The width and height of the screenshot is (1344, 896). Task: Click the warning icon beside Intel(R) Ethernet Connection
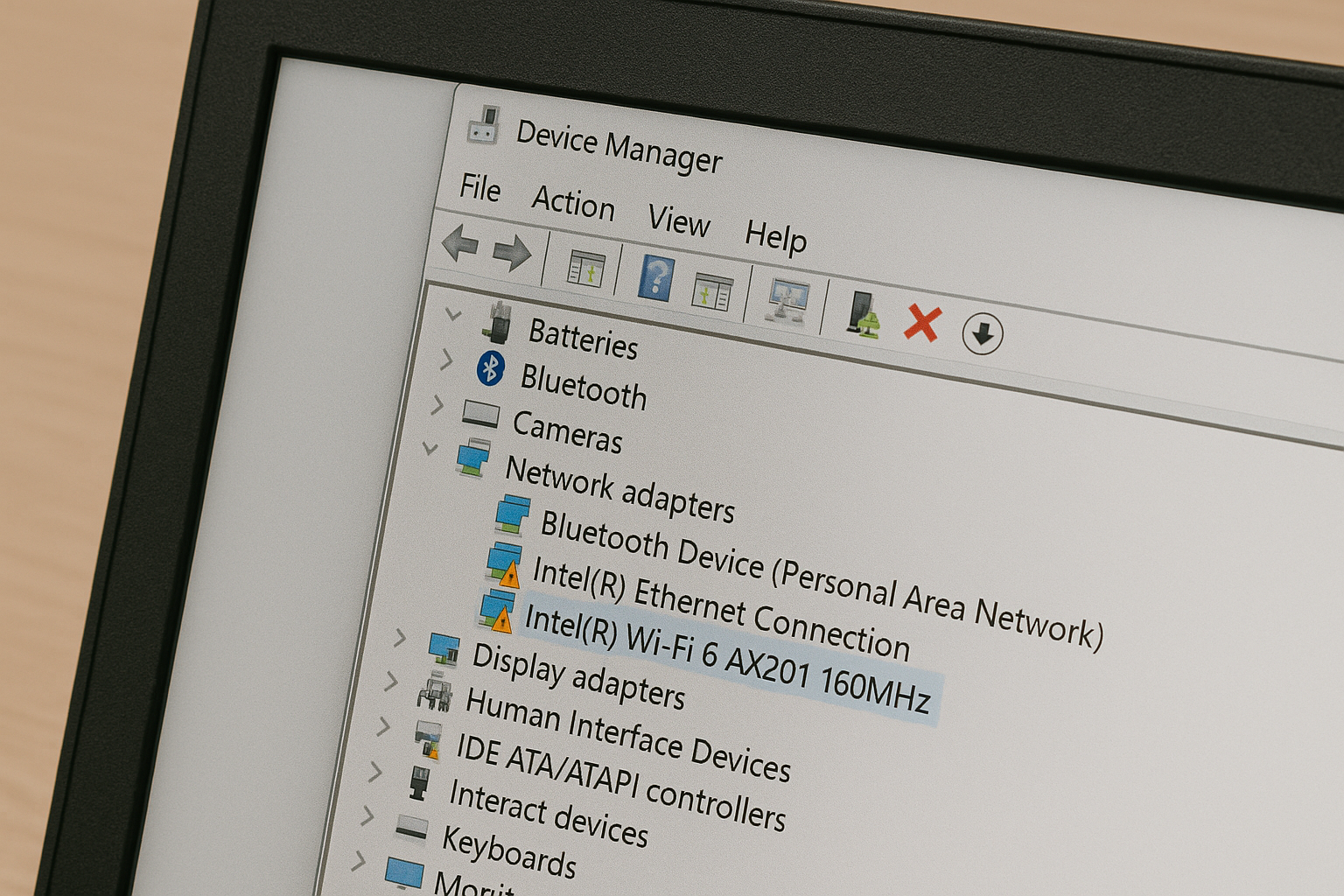click(x=507, y=575)
